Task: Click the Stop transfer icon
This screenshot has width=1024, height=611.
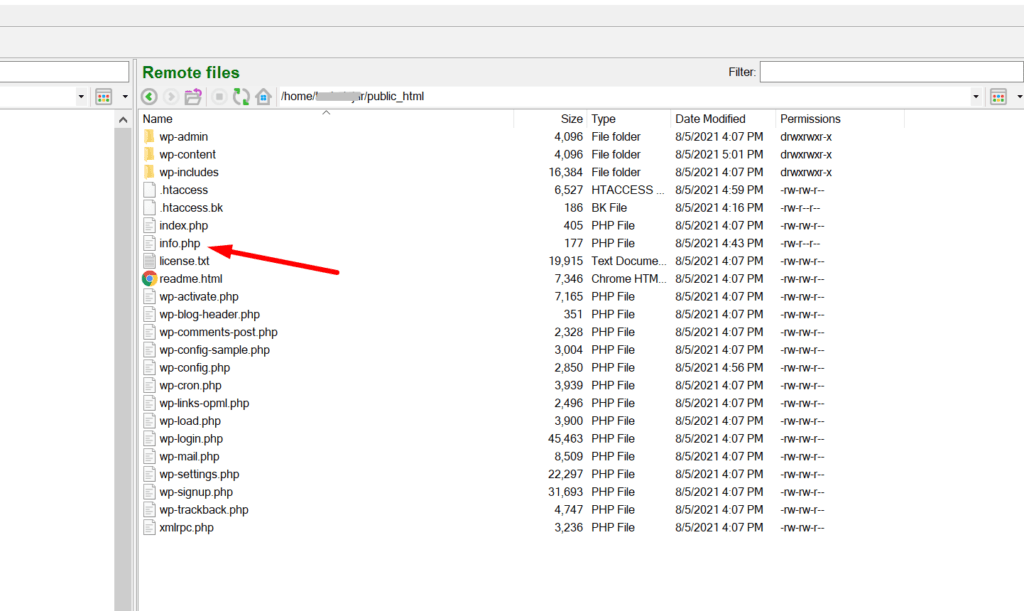Action: click(219, 97)
